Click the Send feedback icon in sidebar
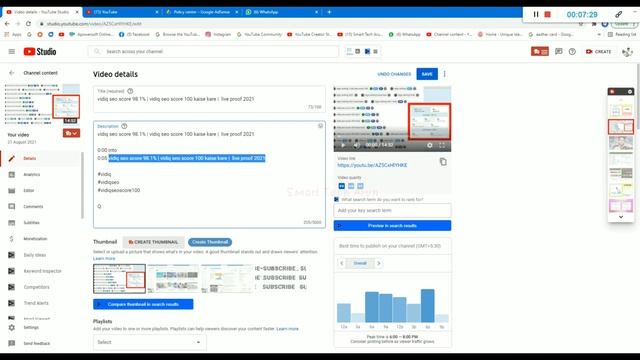640x360 pixels. click(x=11, y=343)
